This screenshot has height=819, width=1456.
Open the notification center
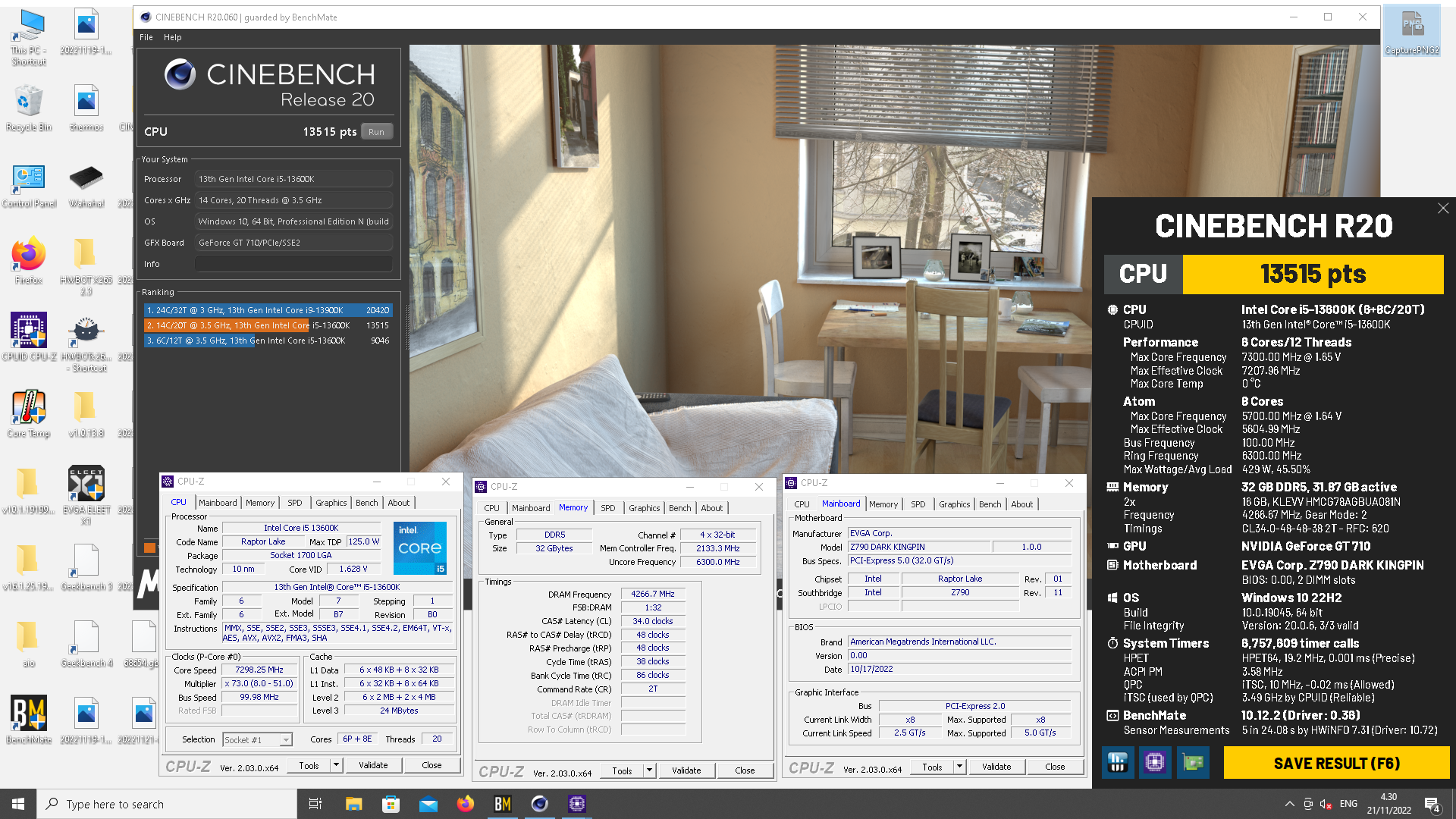pos(1432,805)
